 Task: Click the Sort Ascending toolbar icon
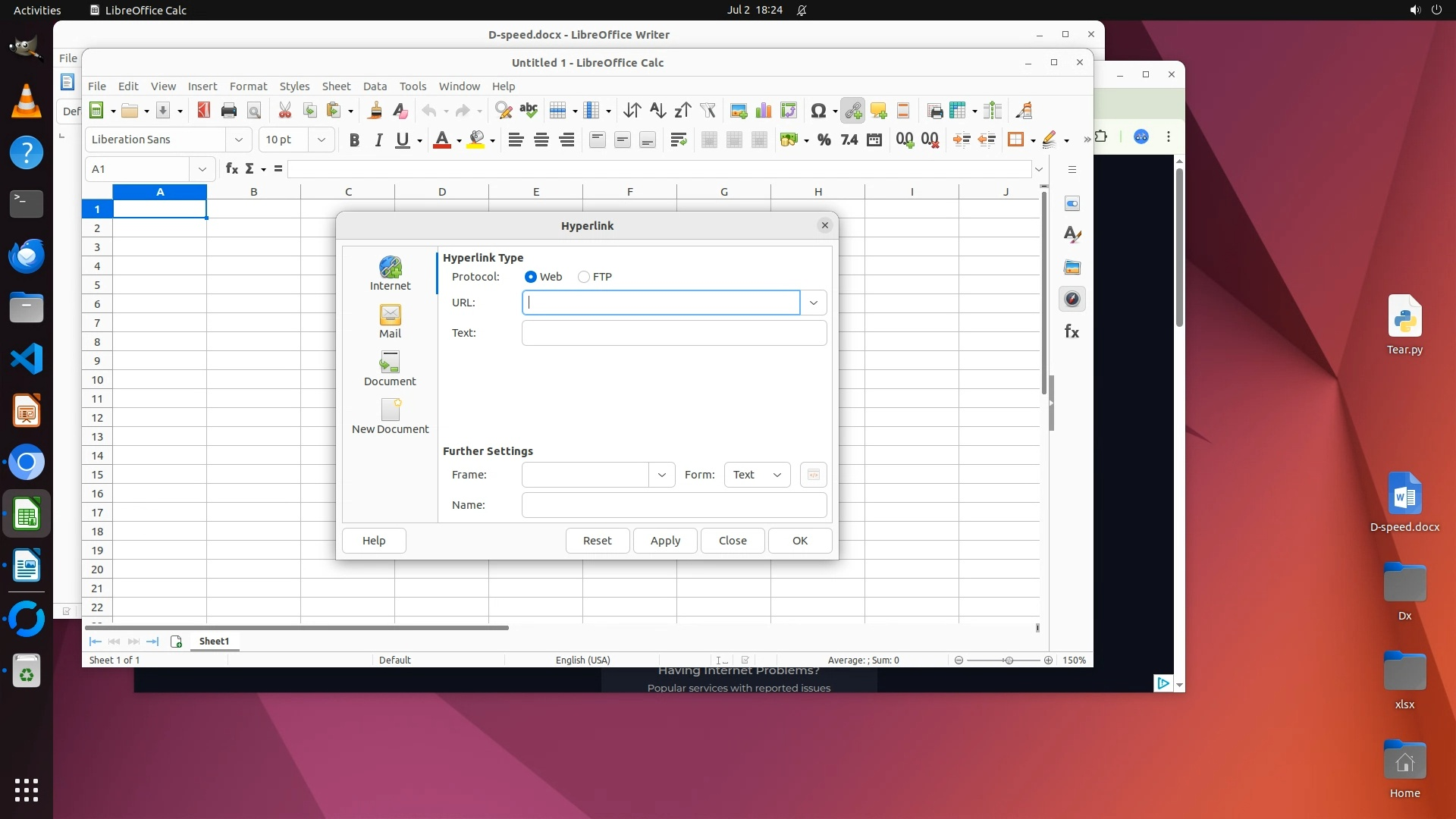click(x=657, y=111)
